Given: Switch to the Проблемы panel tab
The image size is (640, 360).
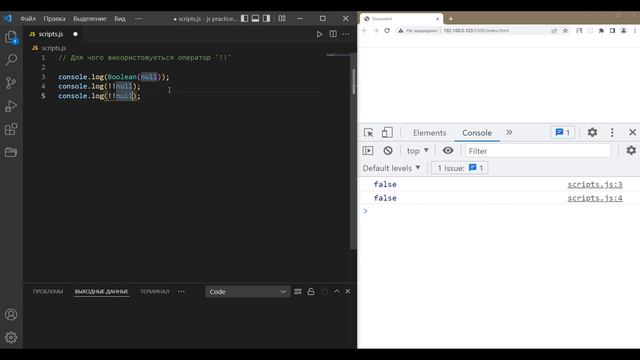Looking at the screenshot, I should [x=48, y=291].
